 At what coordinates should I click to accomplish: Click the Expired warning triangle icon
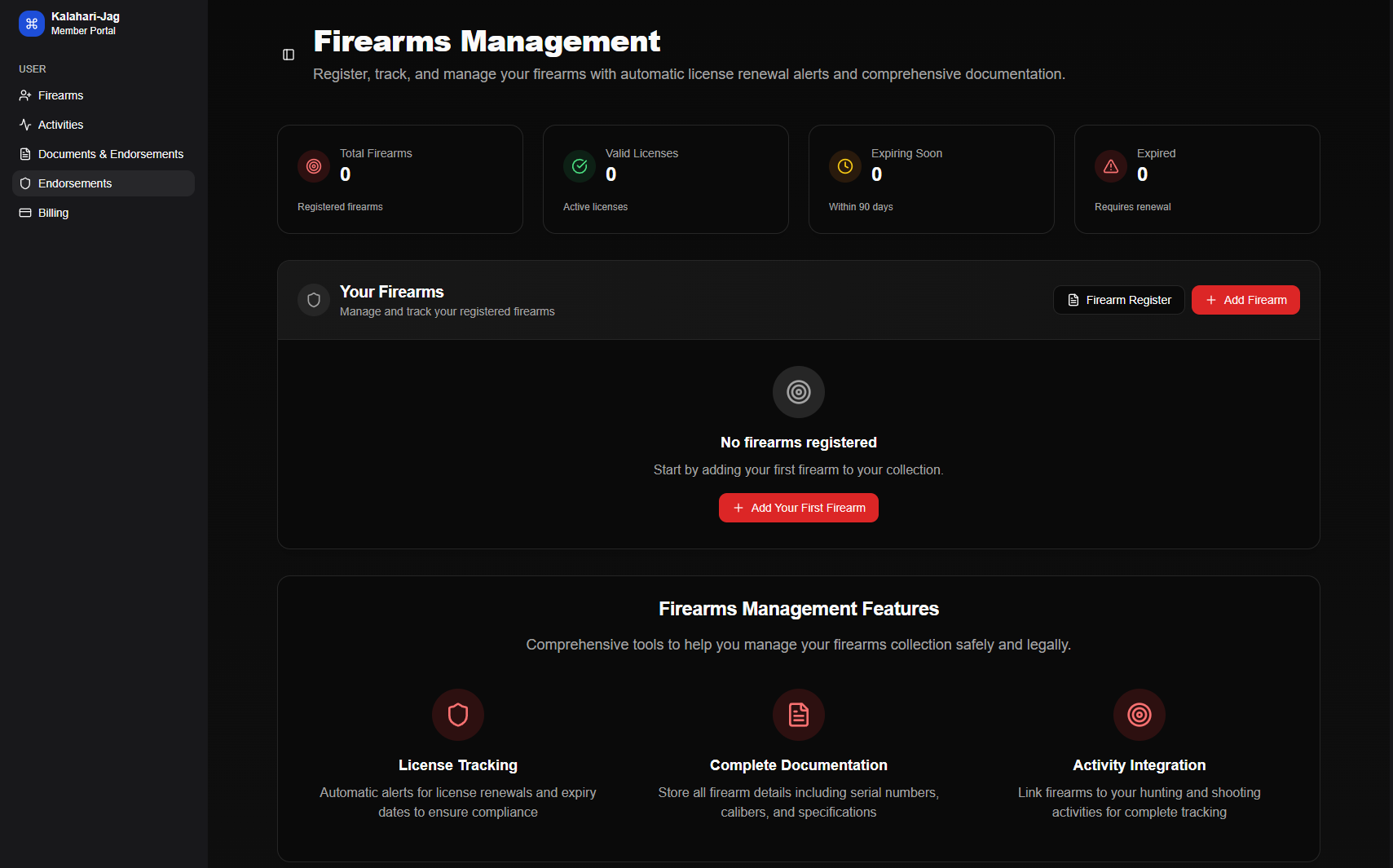1111,166
